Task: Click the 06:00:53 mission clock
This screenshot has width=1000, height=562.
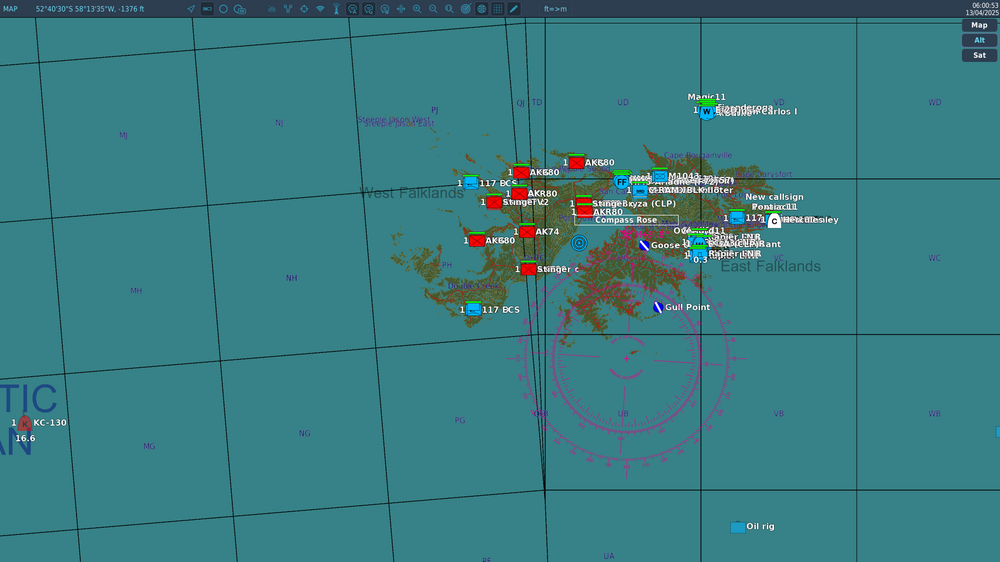Action: pyautogui.click(x=985, y=5)
